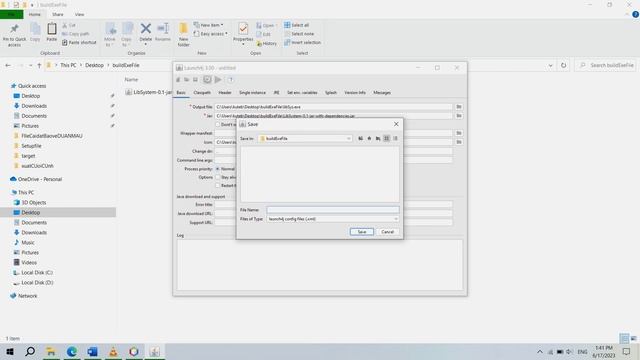The height and width of the screenshot is (360, 640).
Task: Expand the Properties dropdown arrow in ribbon
Action: (243, 44)
